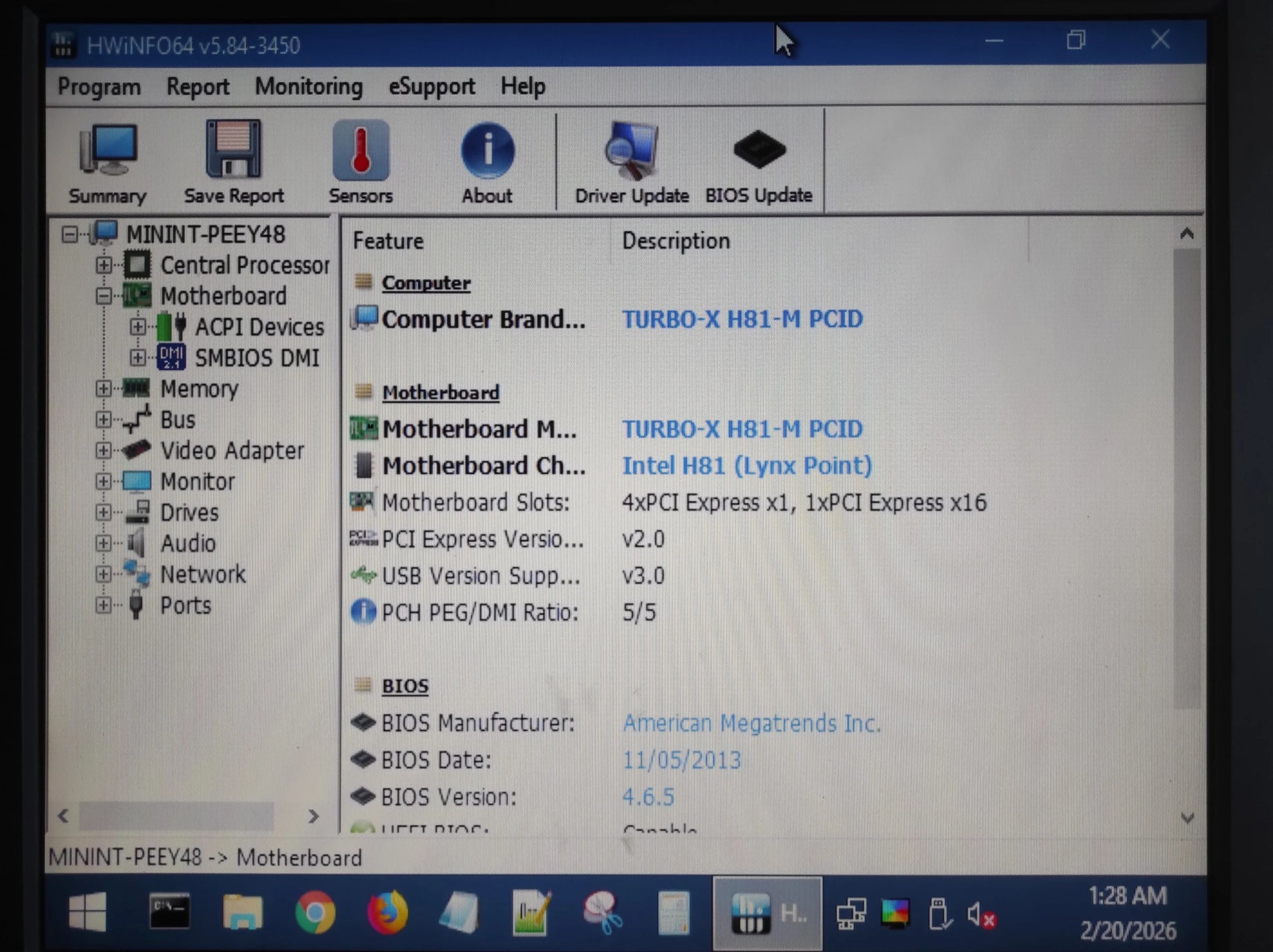Click the Drives tree icon
Screen dimensions: 1273x952
[x=137, y=512]
